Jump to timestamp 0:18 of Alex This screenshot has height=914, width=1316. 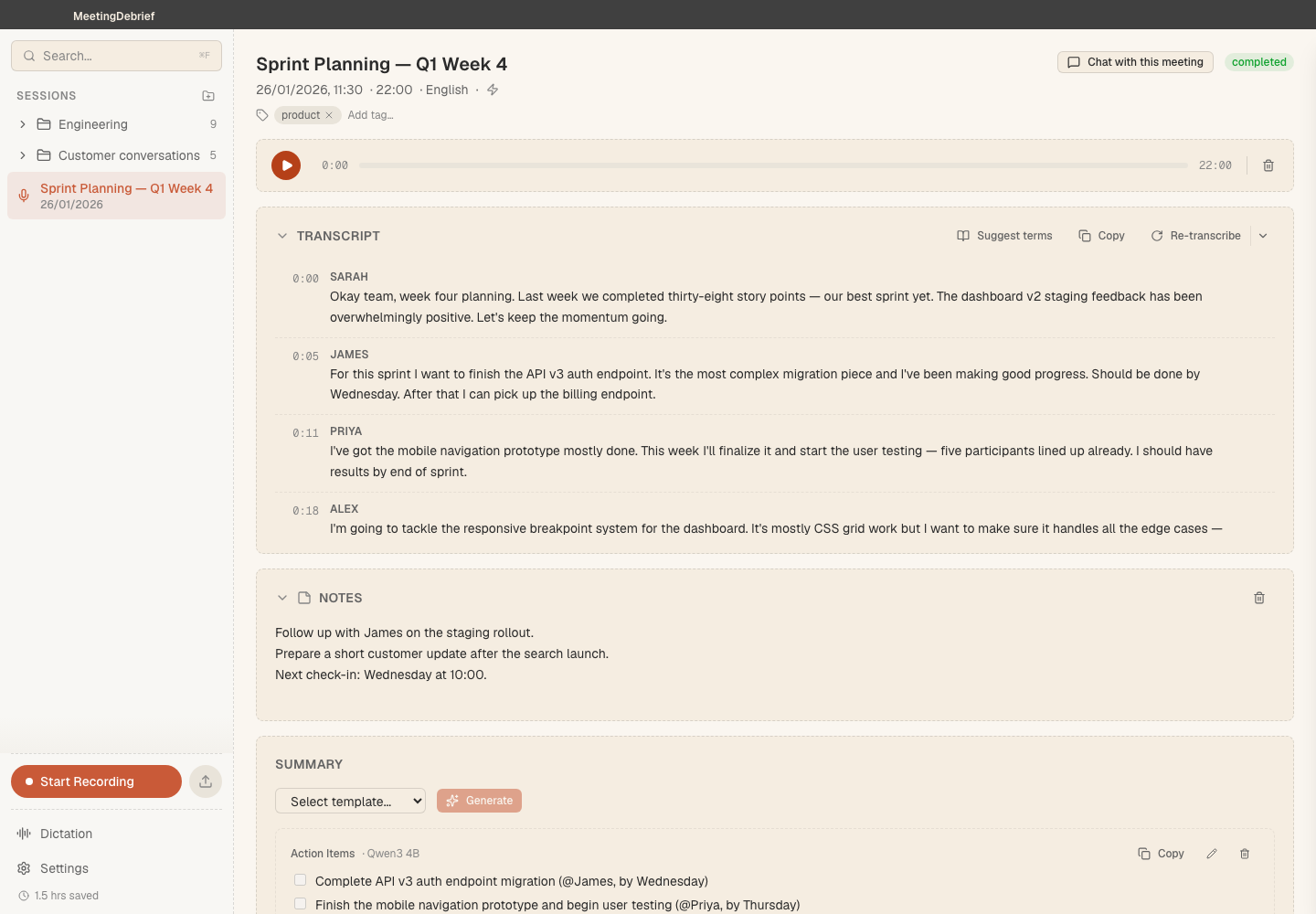(305, 511)
